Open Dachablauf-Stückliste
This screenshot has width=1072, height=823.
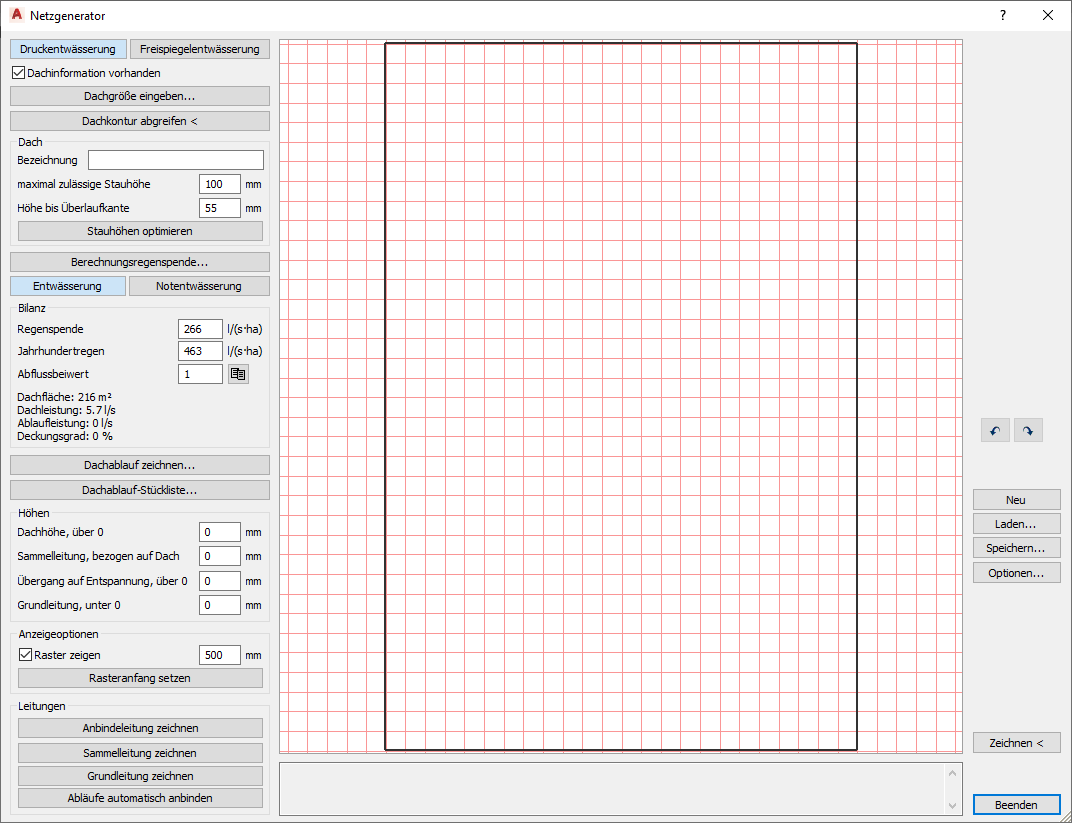139,490
